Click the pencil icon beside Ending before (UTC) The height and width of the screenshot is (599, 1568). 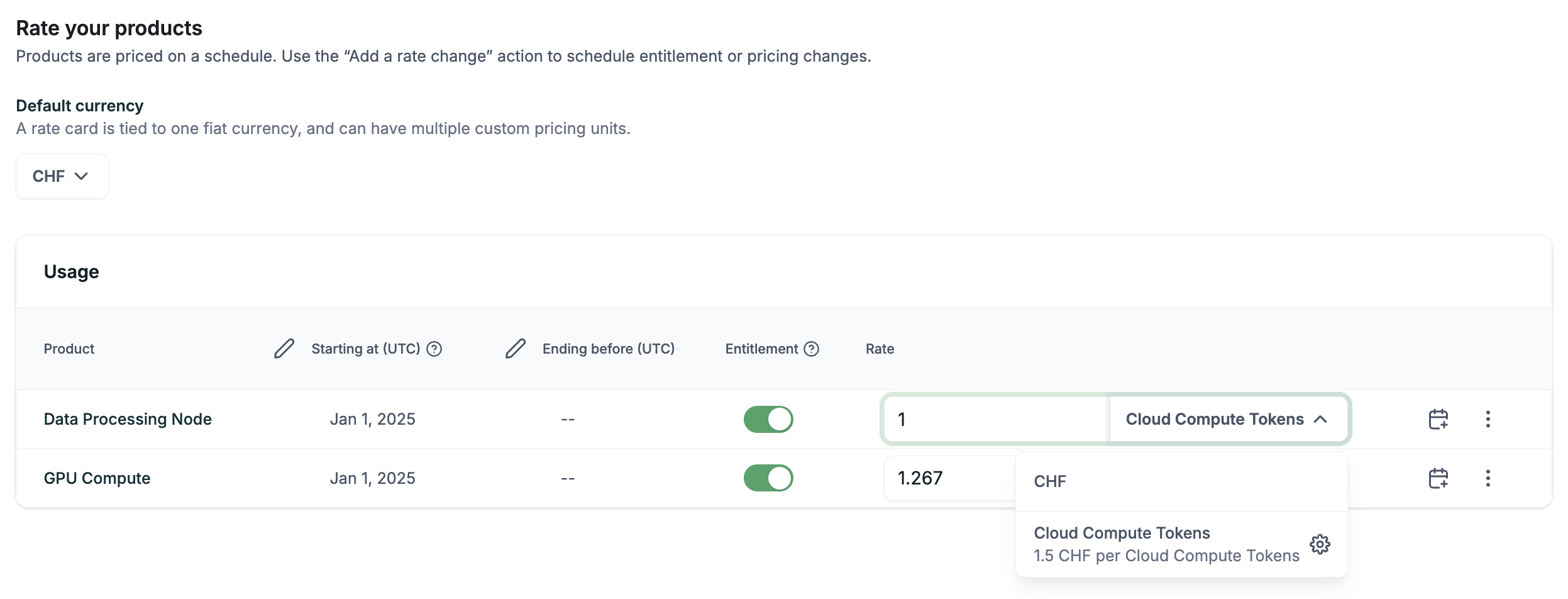pos(515,349)
